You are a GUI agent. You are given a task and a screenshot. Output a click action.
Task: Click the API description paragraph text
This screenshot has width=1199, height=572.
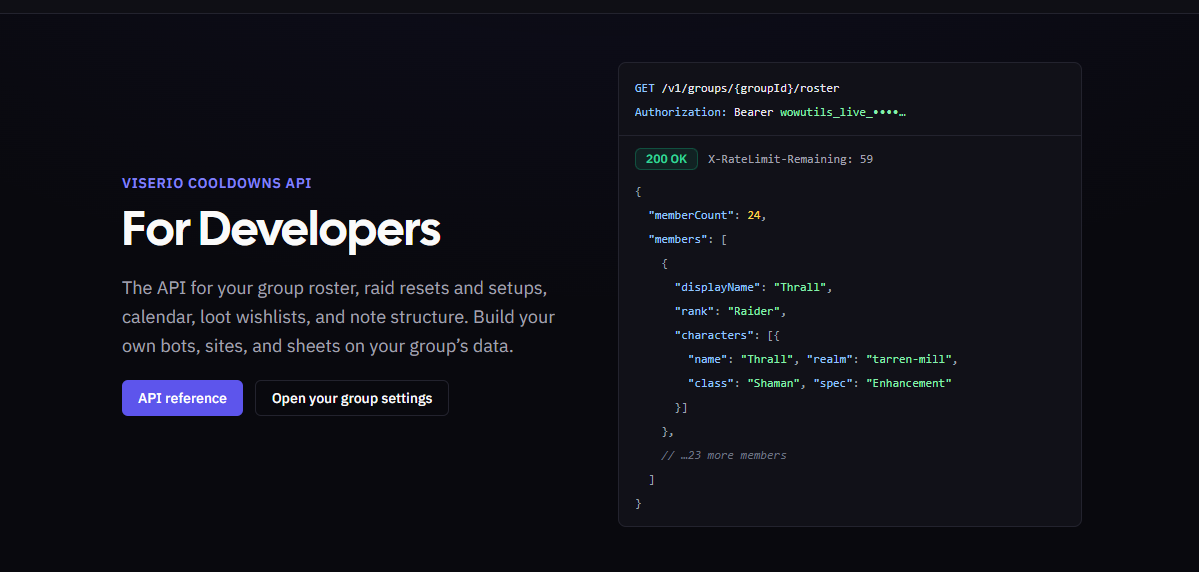point(339,318)
